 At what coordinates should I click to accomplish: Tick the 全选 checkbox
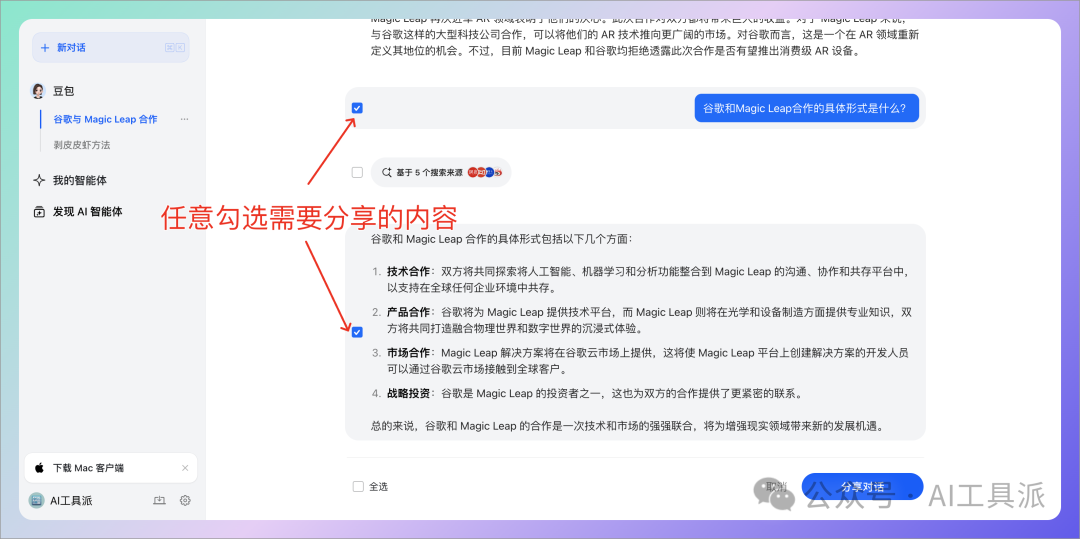click(357, 487)
